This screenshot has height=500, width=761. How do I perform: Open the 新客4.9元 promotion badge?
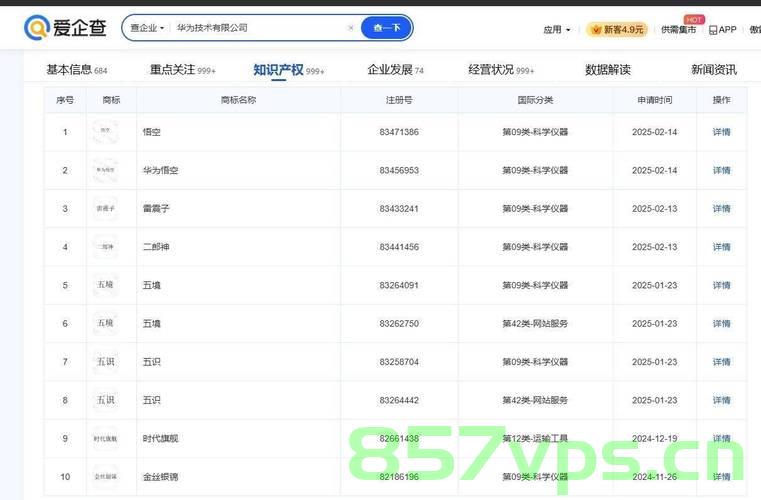click(617, 30)
